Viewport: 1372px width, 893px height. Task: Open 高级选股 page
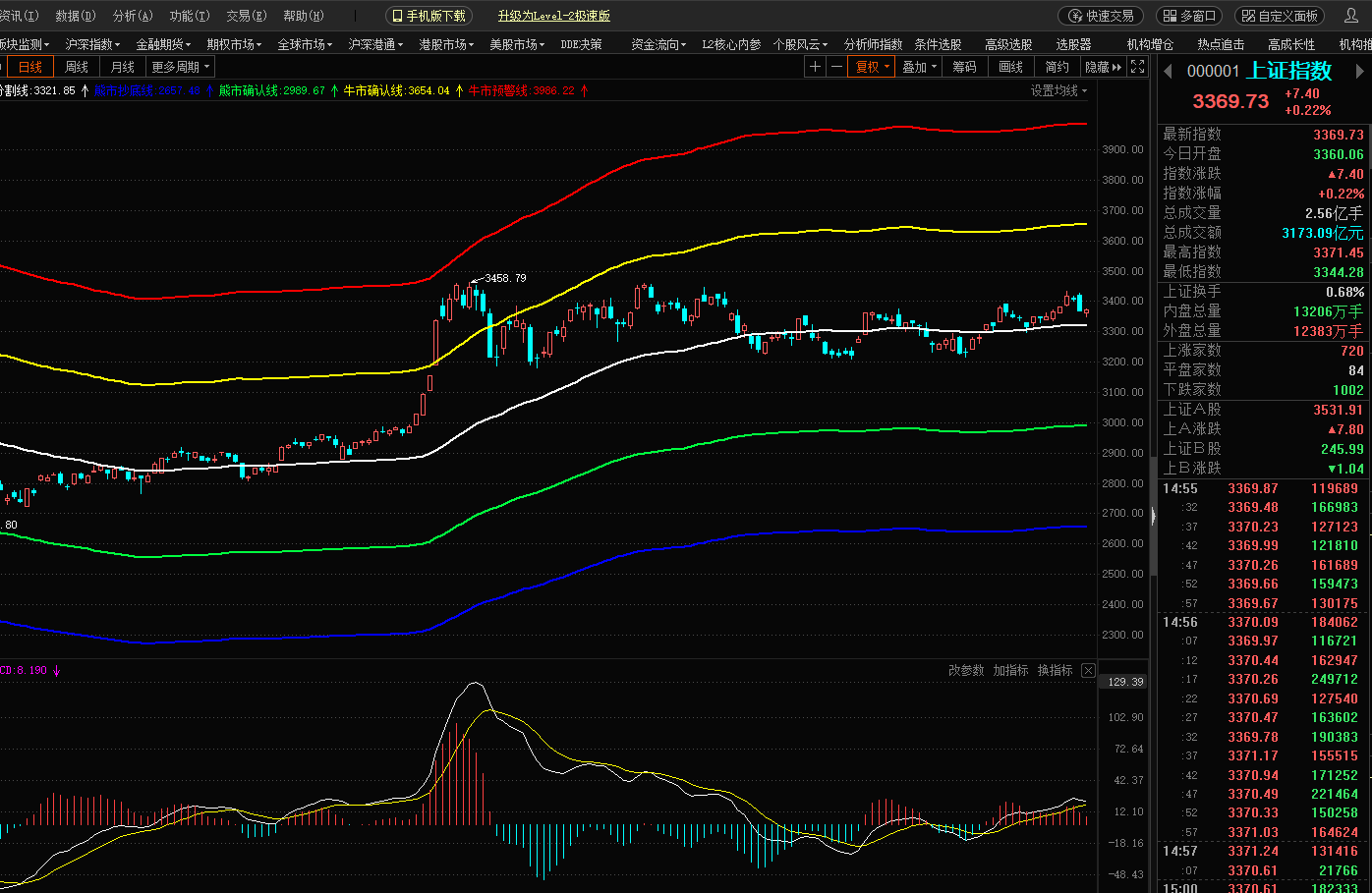1008,44
